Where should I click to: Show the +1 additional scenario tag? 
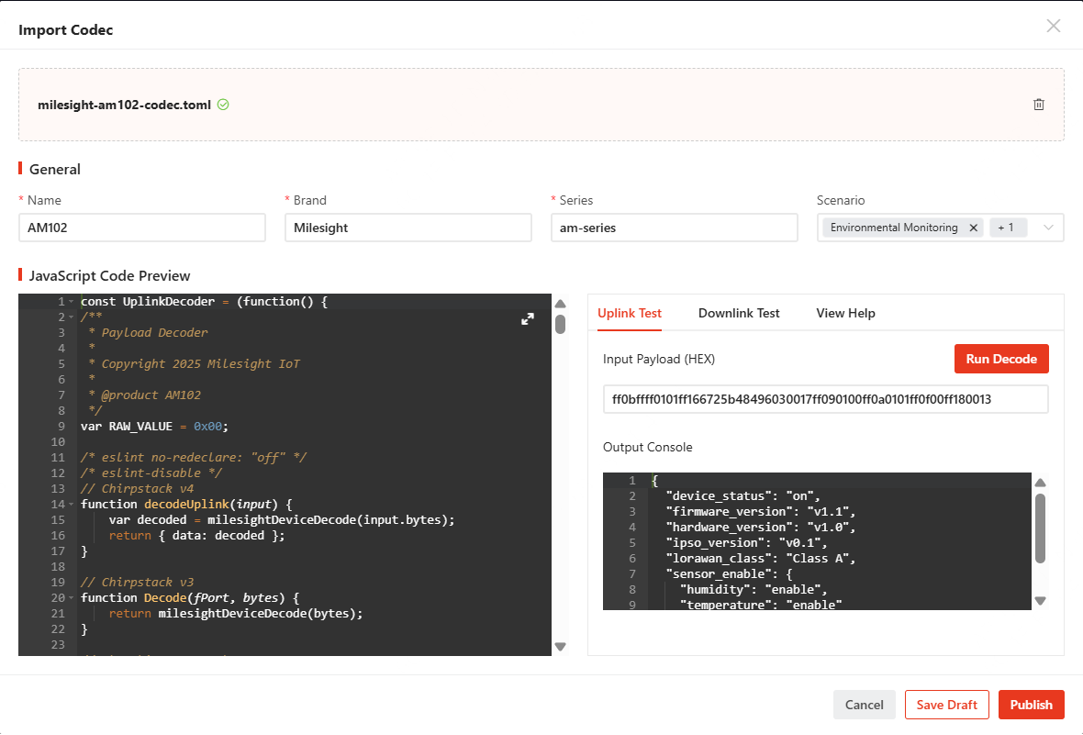[1006, 227]
